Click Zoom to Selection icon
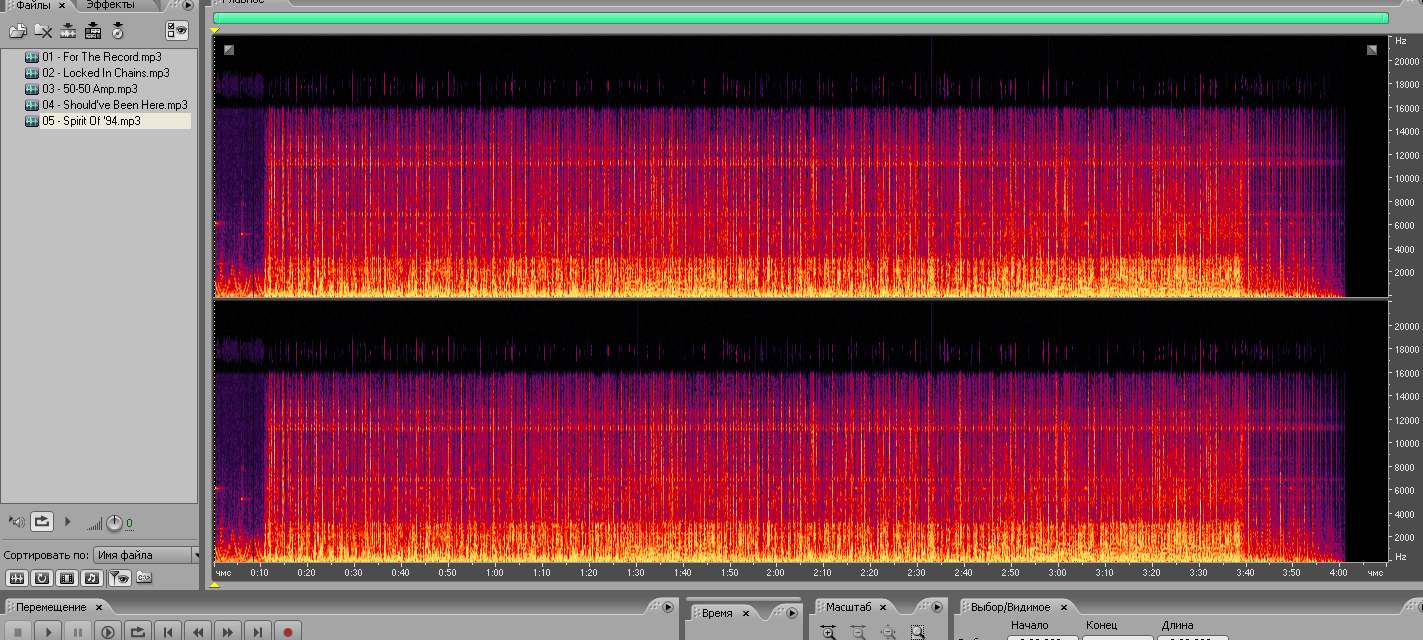1423x640 pixels. click(x=918, y=632)
